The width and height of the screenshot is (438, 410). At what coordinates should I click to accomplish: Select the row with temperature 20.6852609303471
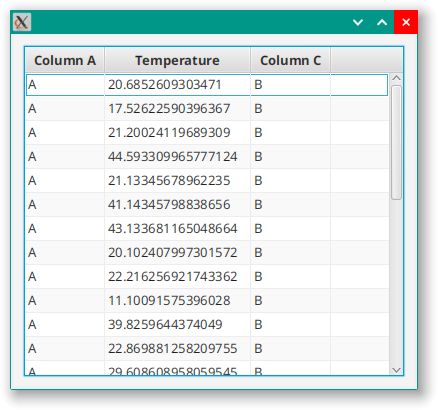[x=207, y=85]
